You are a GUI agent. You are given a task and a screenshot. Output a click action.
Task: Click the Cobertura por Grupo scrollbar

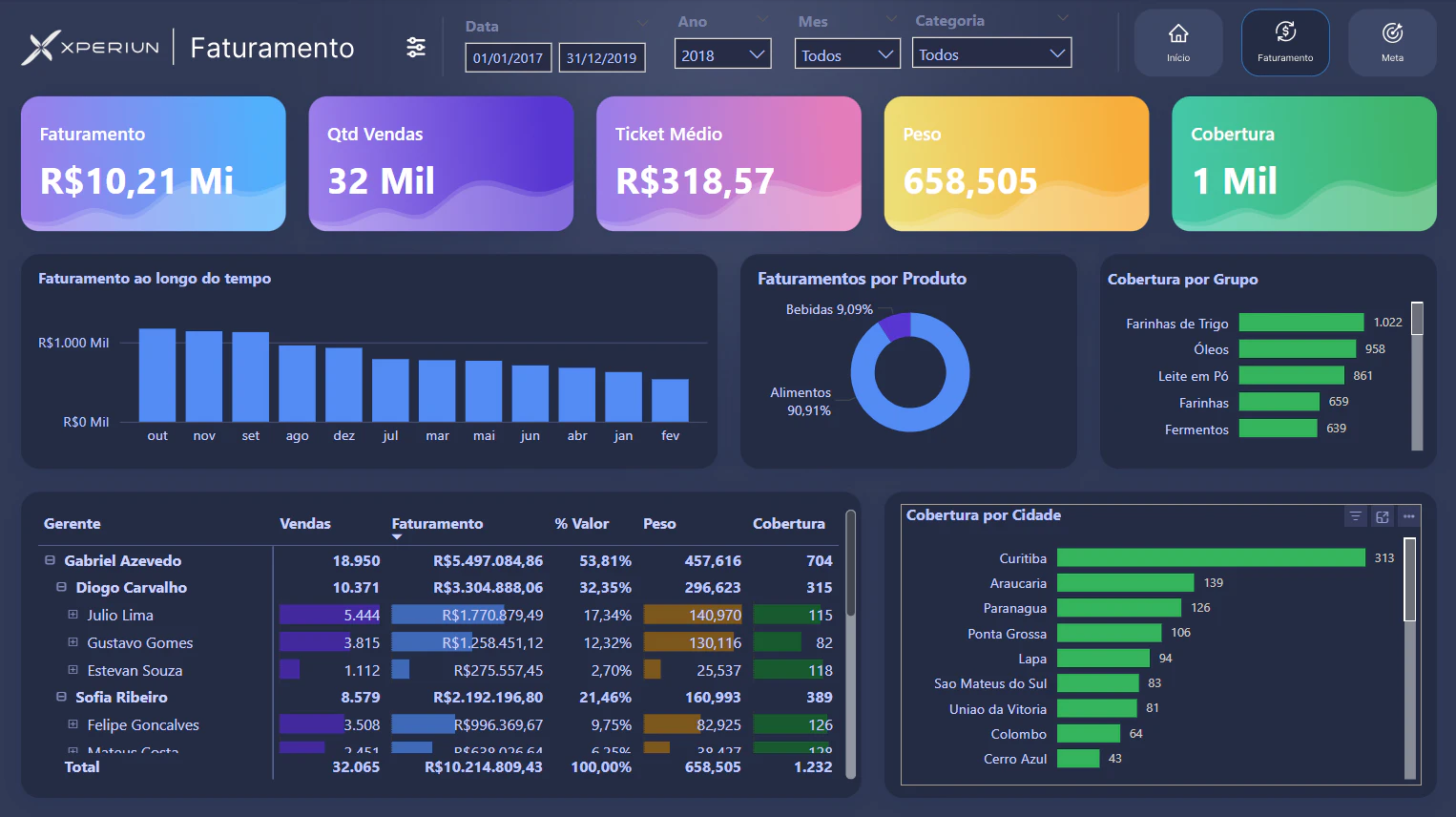point(1417,376)
